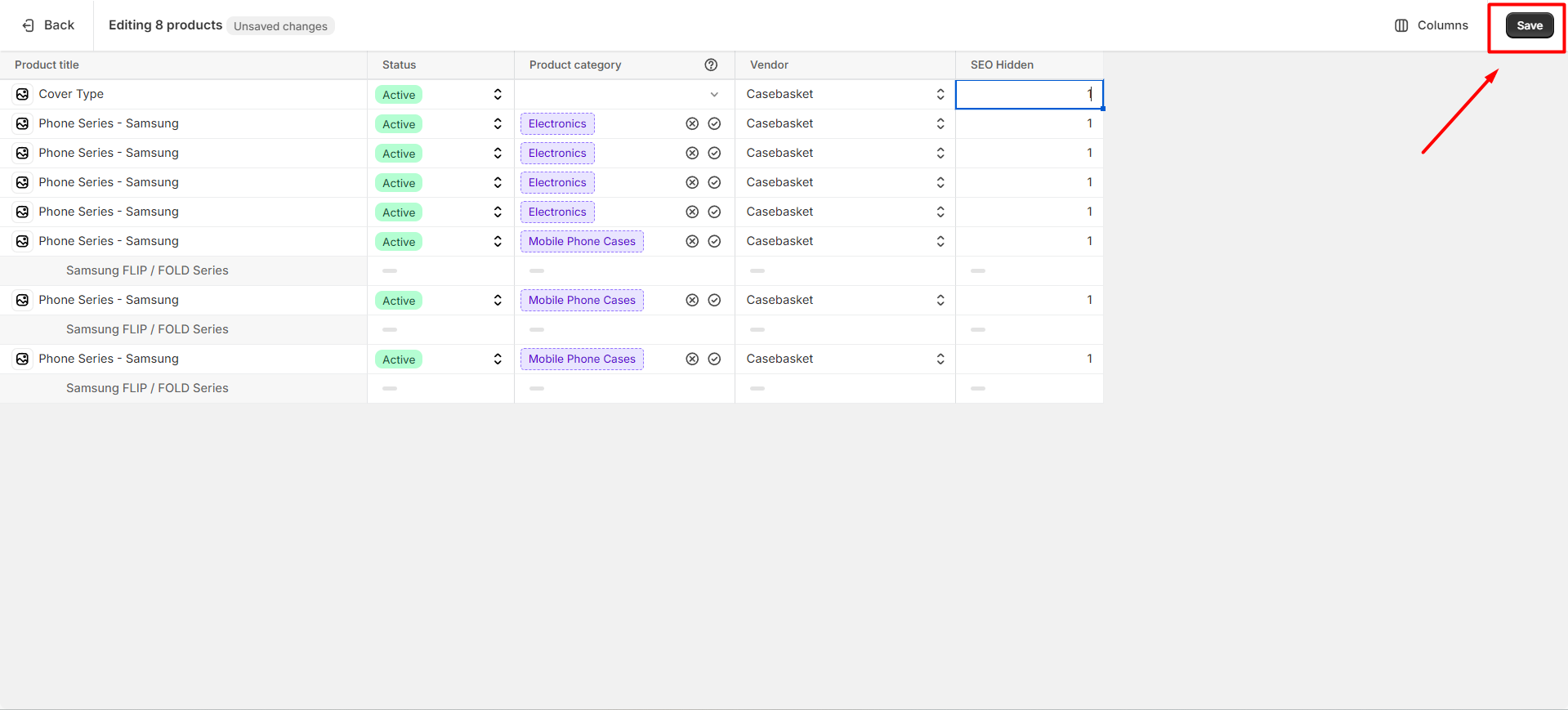
Task: Reject the last Mobile Phone Cases suggestion
Action: coord(692,359)
